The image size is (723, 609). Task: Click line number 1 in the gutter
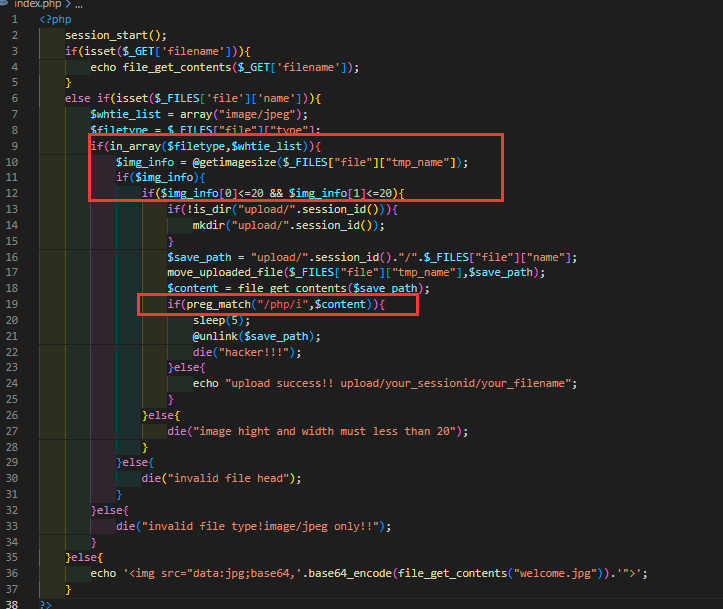15,19
